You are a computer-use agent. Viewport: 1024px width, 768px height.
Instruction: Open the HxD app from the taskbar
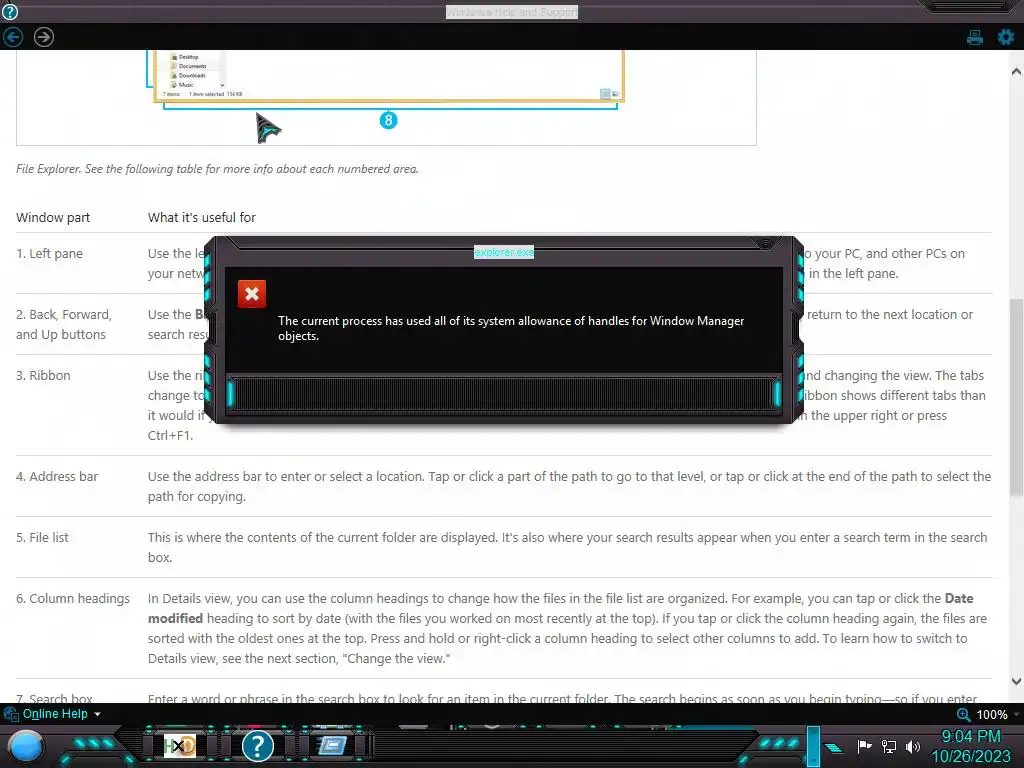point(180,745)
